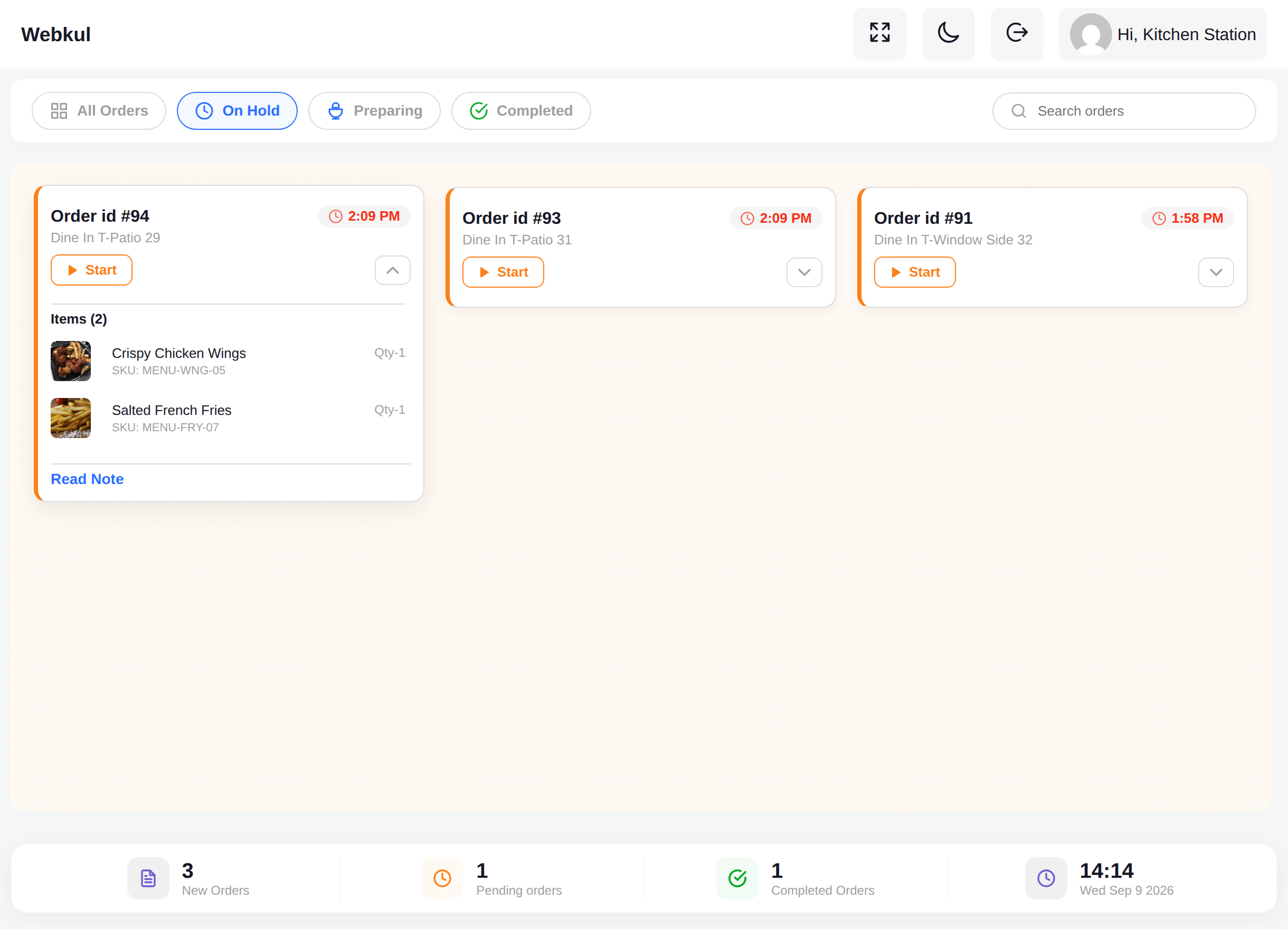Screen dimensions: 1288x929
Task: Click the current time clock icon
Action: (x=1046, y=878)
